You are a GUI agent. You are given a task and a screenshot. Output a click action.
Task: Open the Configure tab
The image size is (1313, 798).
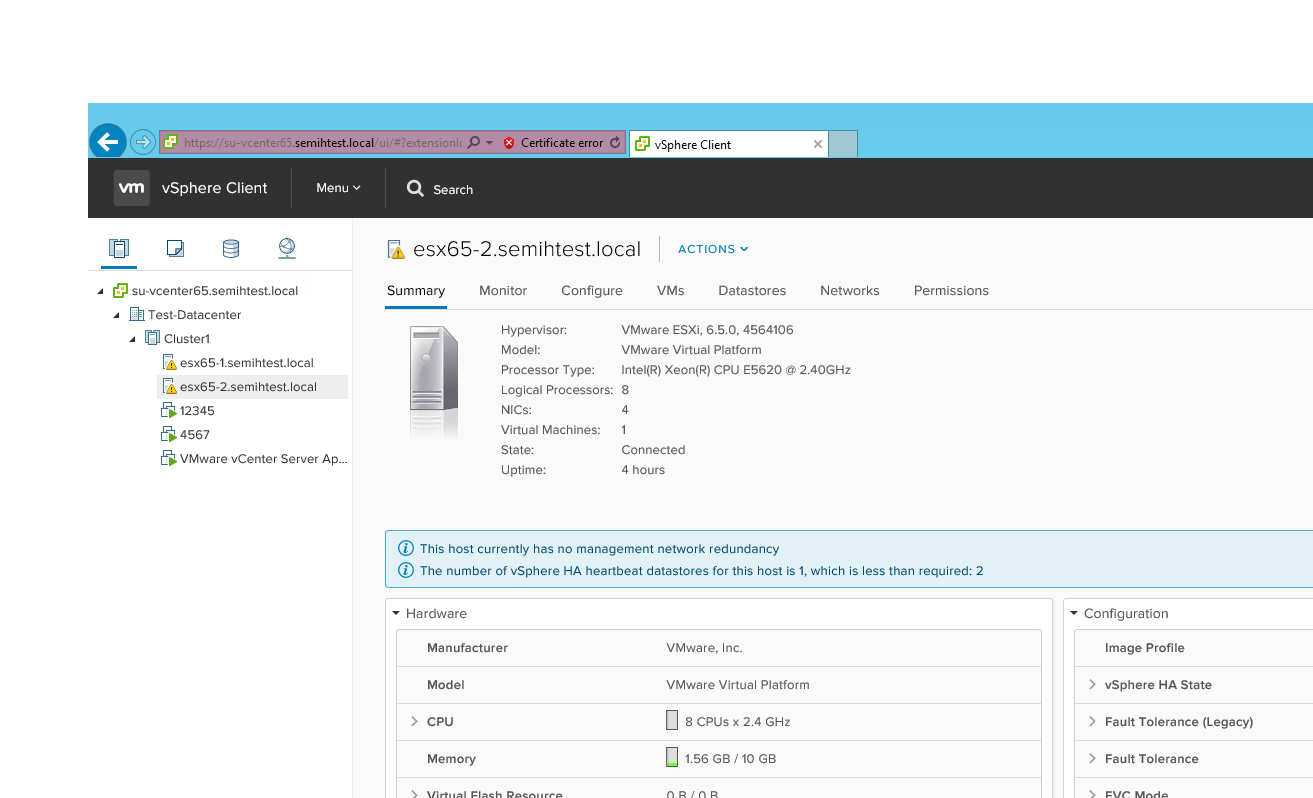592,291
